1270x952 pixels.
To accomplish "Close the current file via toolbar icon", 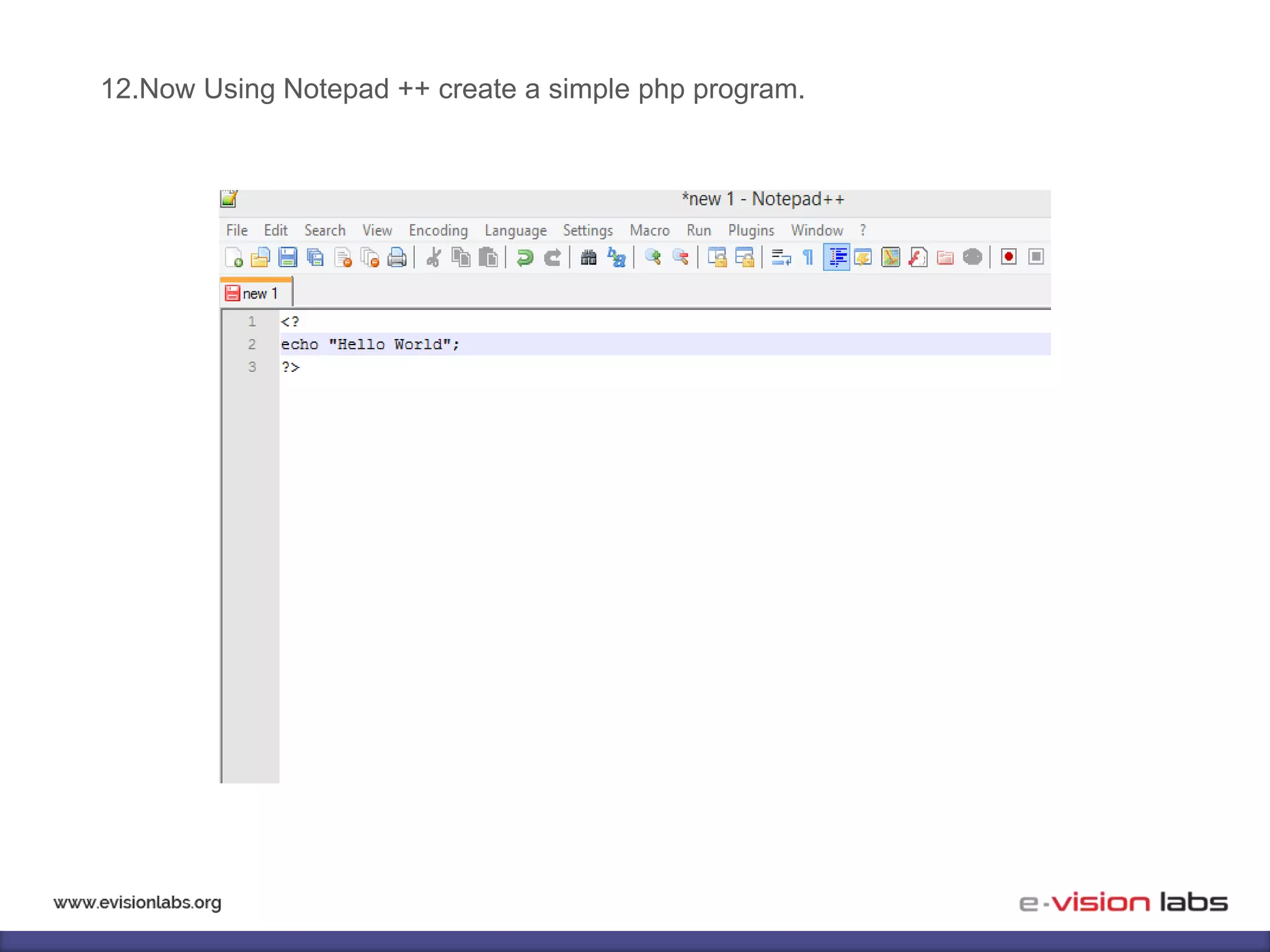I will (343, 257).
